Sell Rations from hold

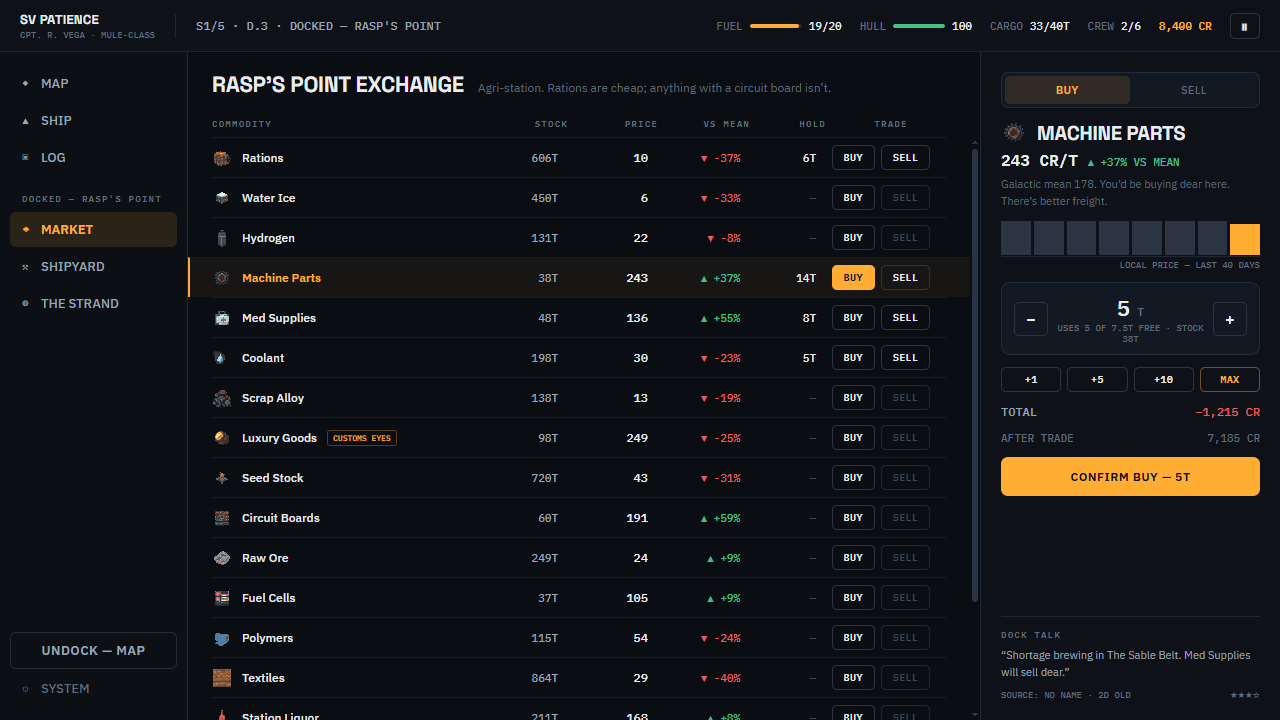tap(905, 158)
